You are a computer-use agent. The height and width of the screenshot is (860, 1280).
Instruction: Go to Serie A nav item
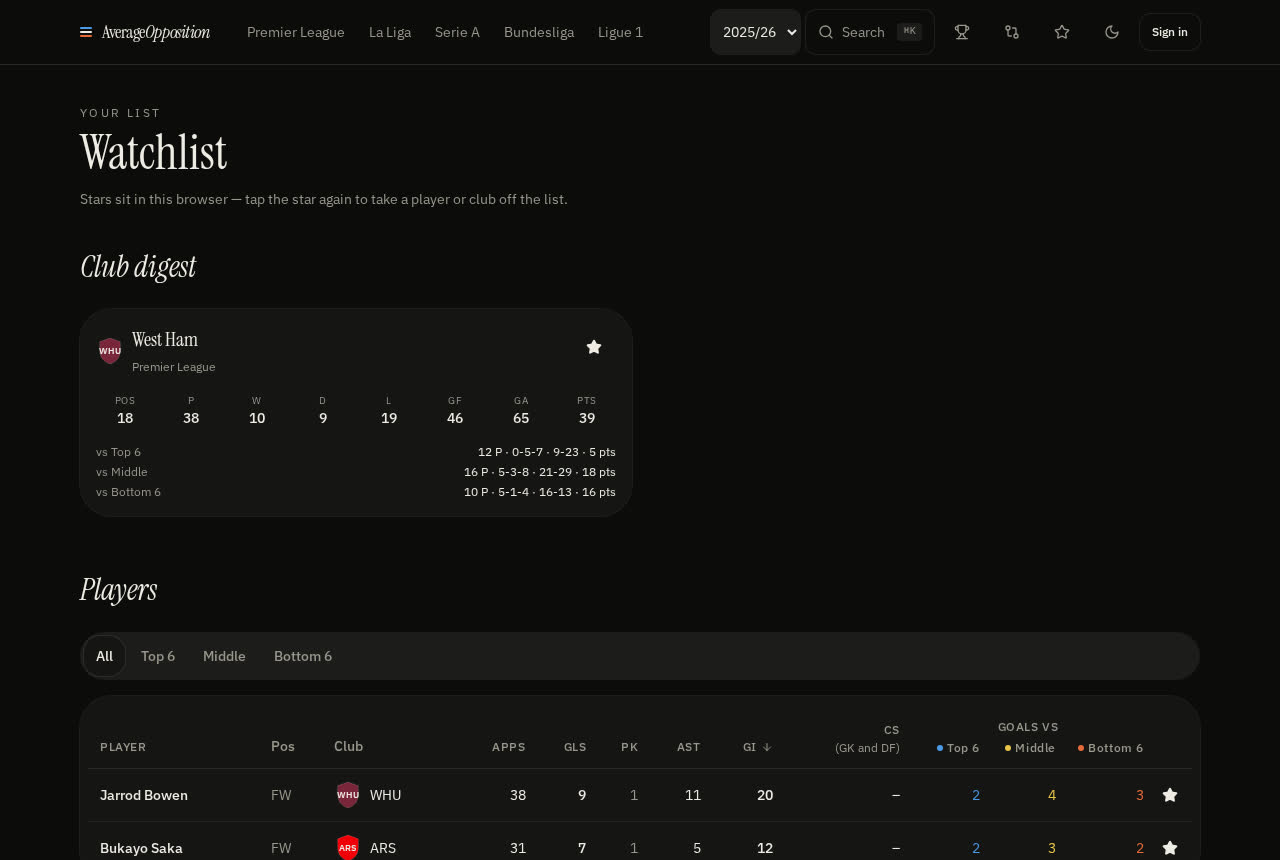point(457,32)
